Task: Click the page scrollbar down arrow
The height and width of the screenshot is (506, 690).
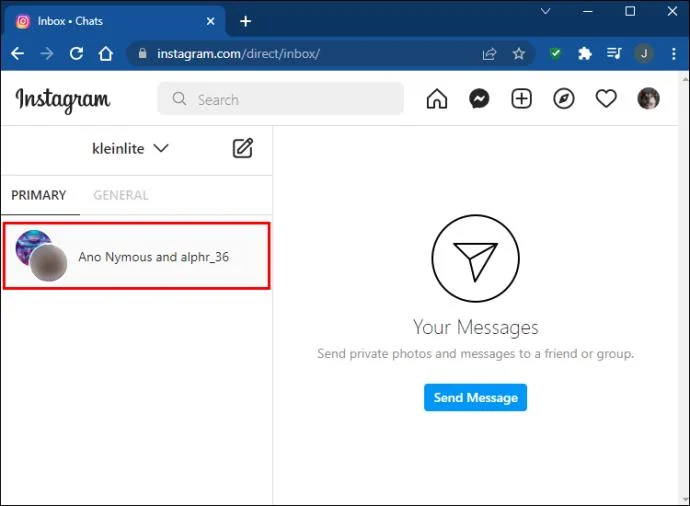Action: (685, 499)
